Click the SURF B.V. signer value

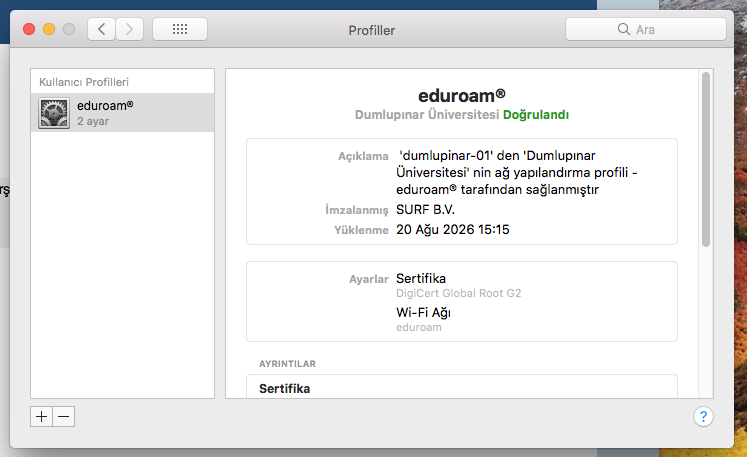pyautogui.click(x=425, y=210)
